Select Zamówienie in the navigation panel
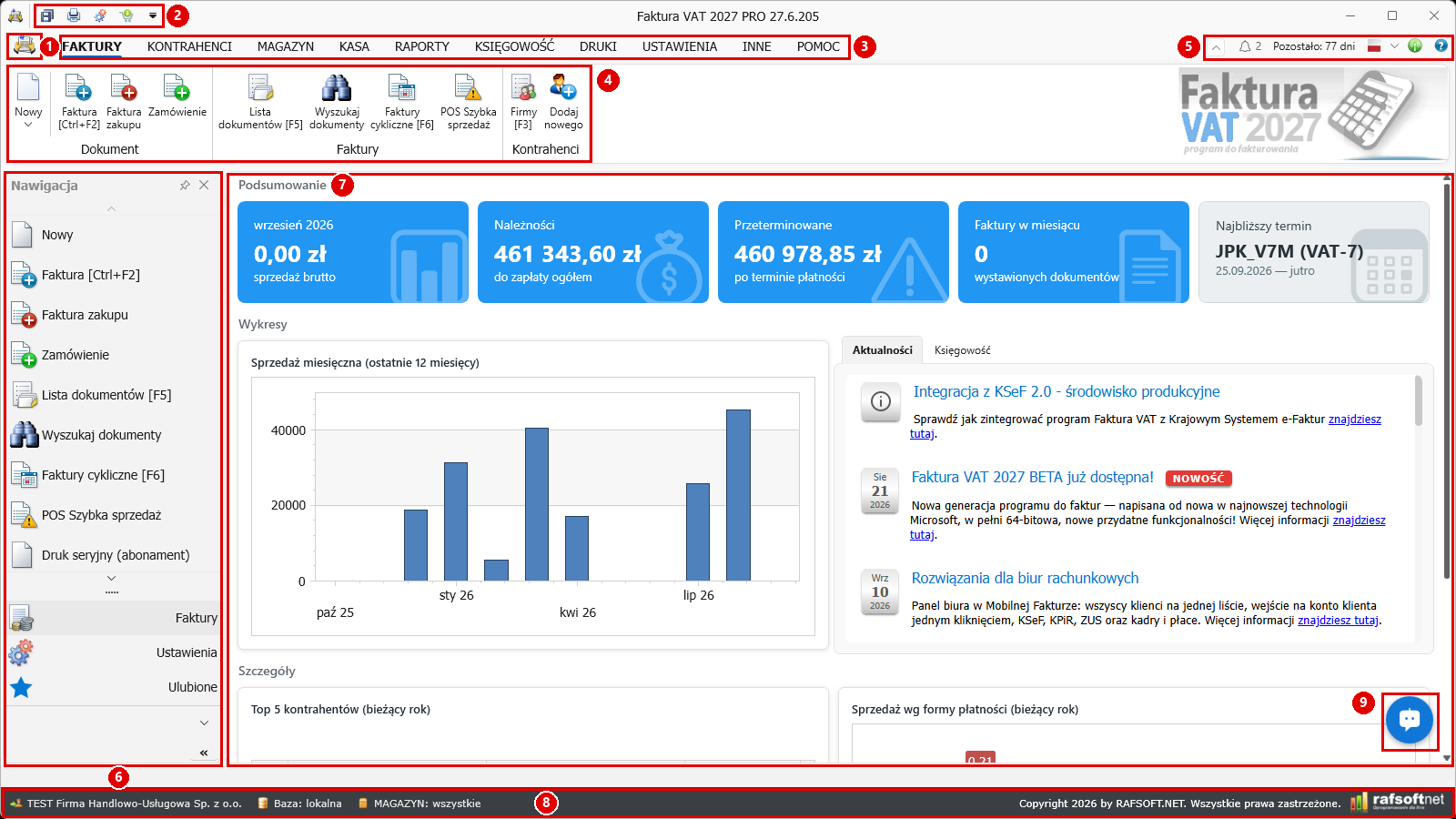This screenshot has height=819, width=1456. pos(114,355)
